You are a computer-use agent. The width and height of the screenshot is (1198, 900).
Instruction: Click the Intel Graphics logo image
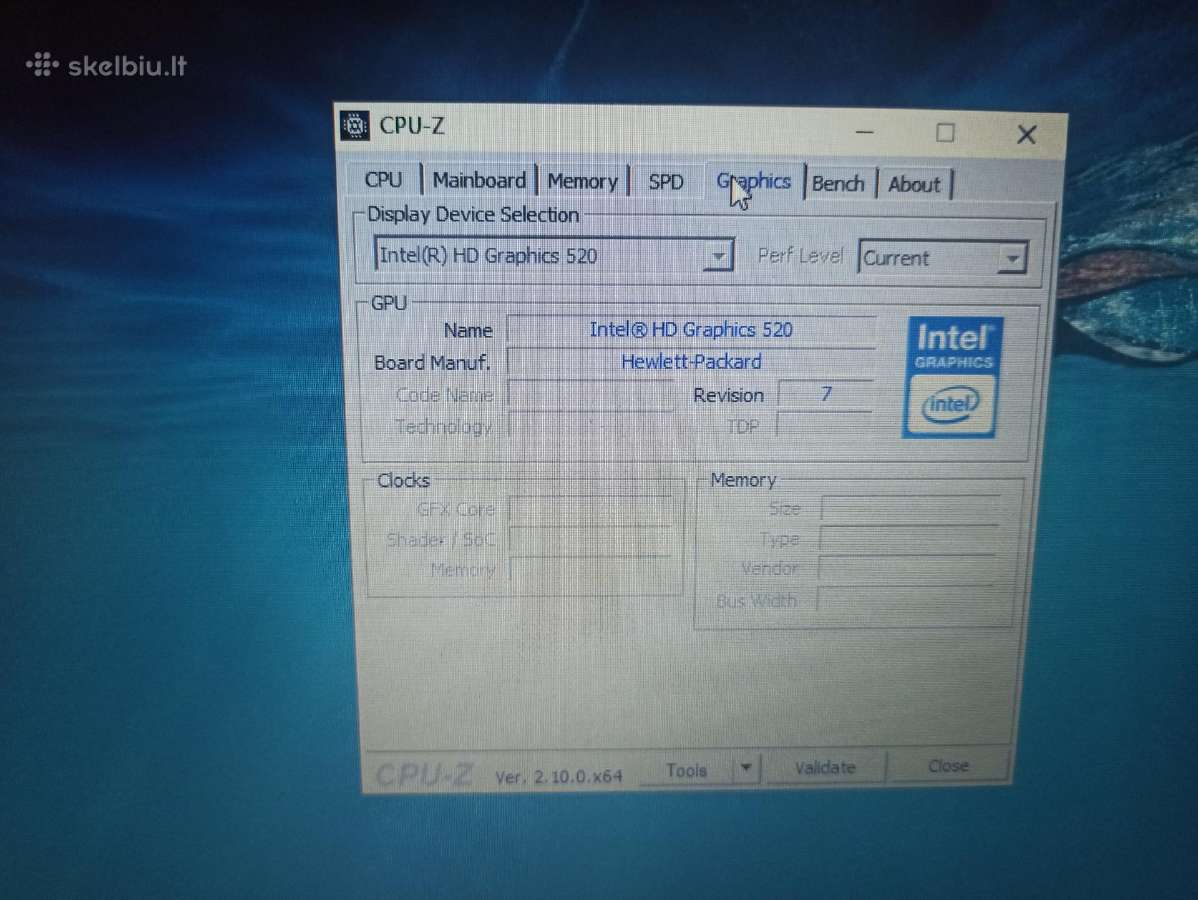[952, 377]
